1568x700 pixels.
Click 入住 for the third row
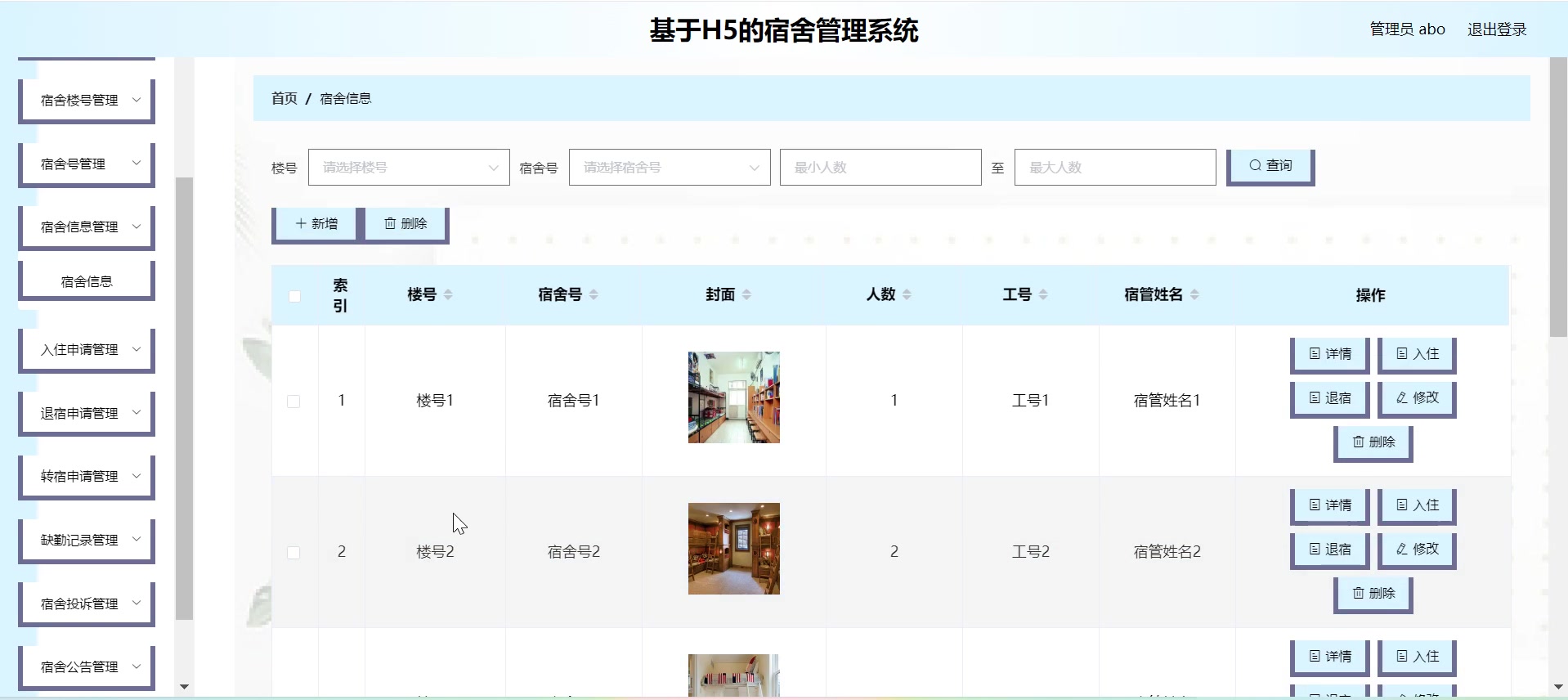point(1418,657)
